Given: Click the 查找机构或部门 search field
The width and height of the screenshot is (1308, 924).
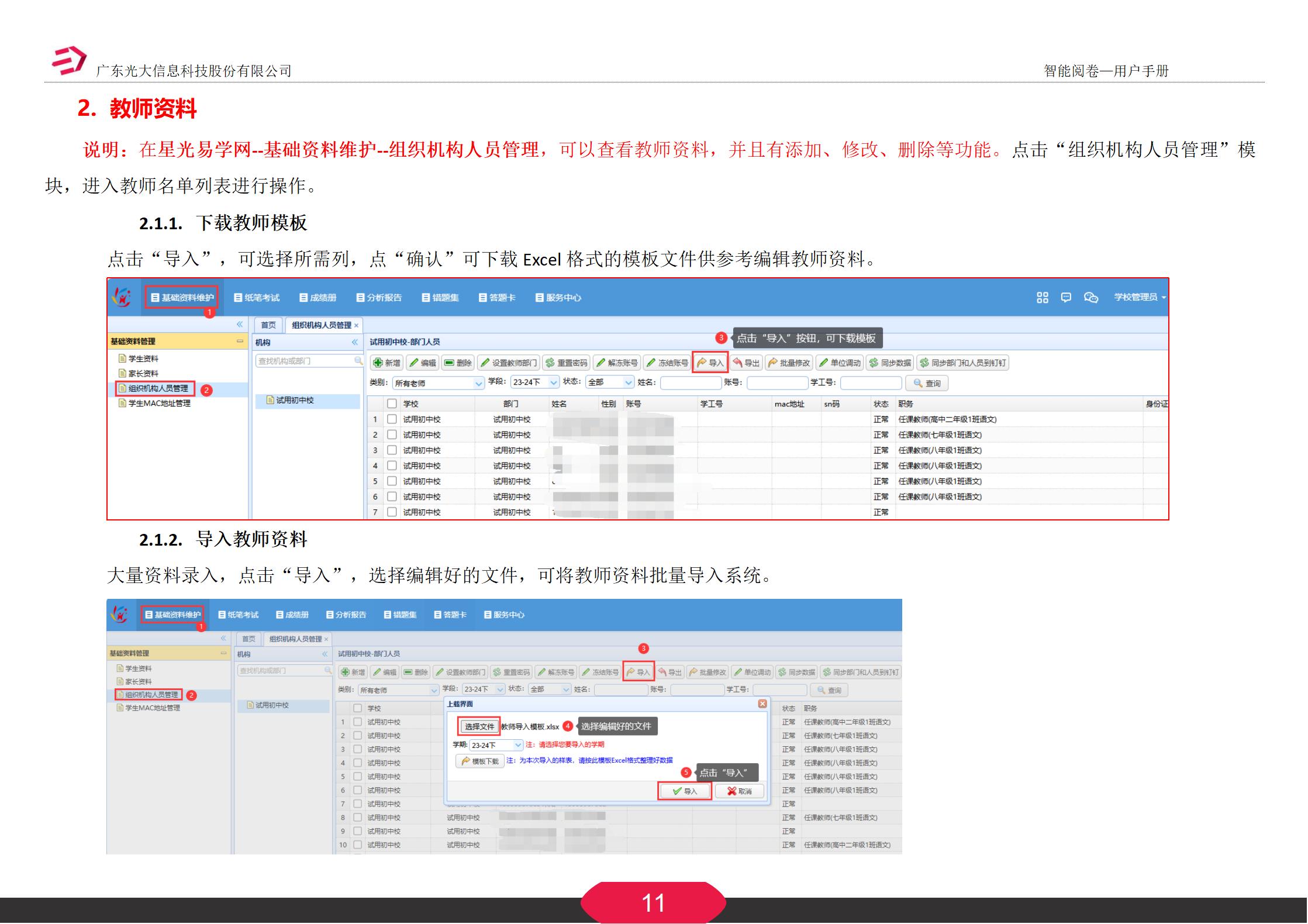Looking at the screenshot, I should pos(304,361).
